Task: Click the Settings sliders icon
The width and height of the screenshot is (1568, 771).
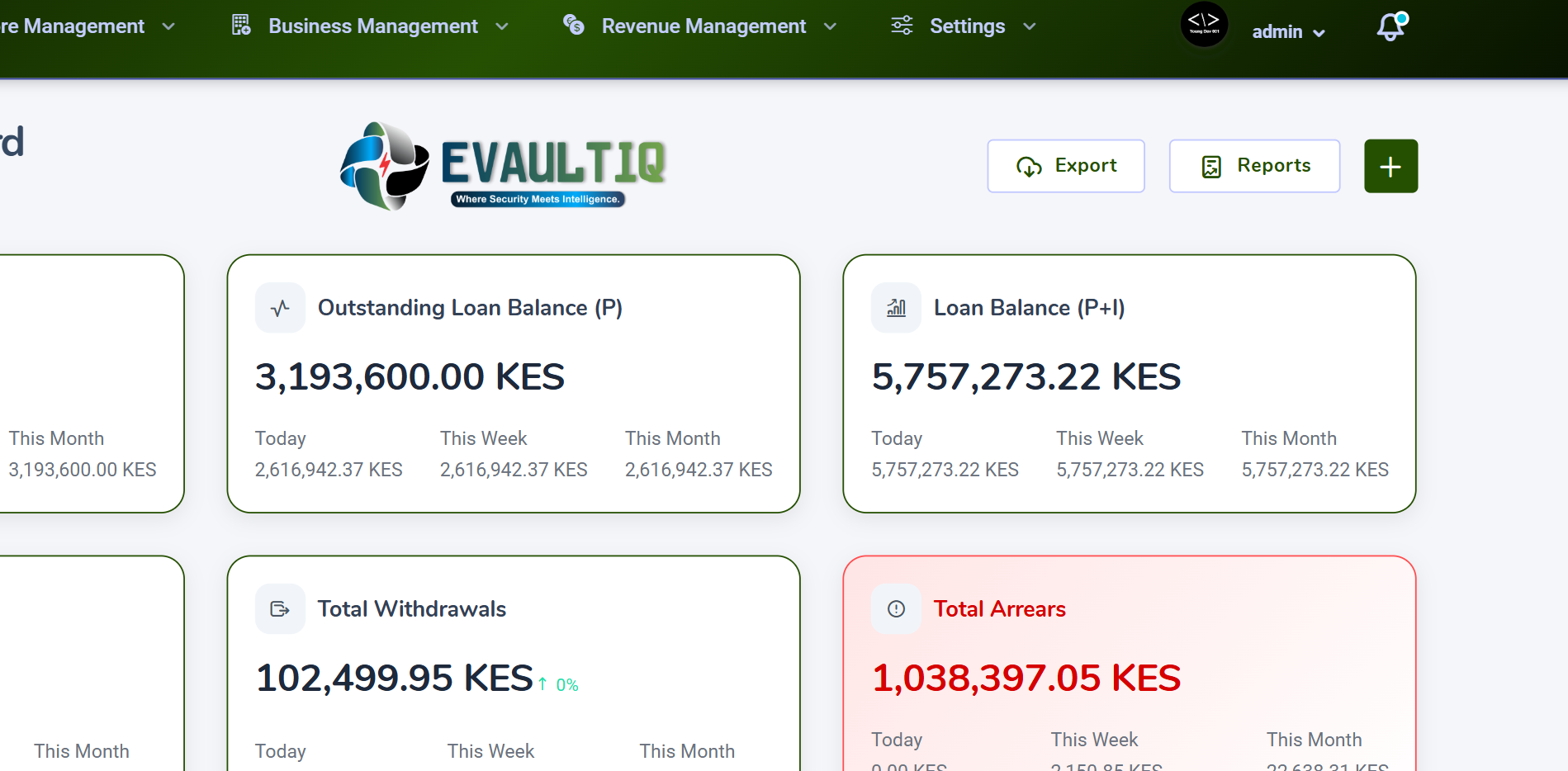Action: point(902,25)
